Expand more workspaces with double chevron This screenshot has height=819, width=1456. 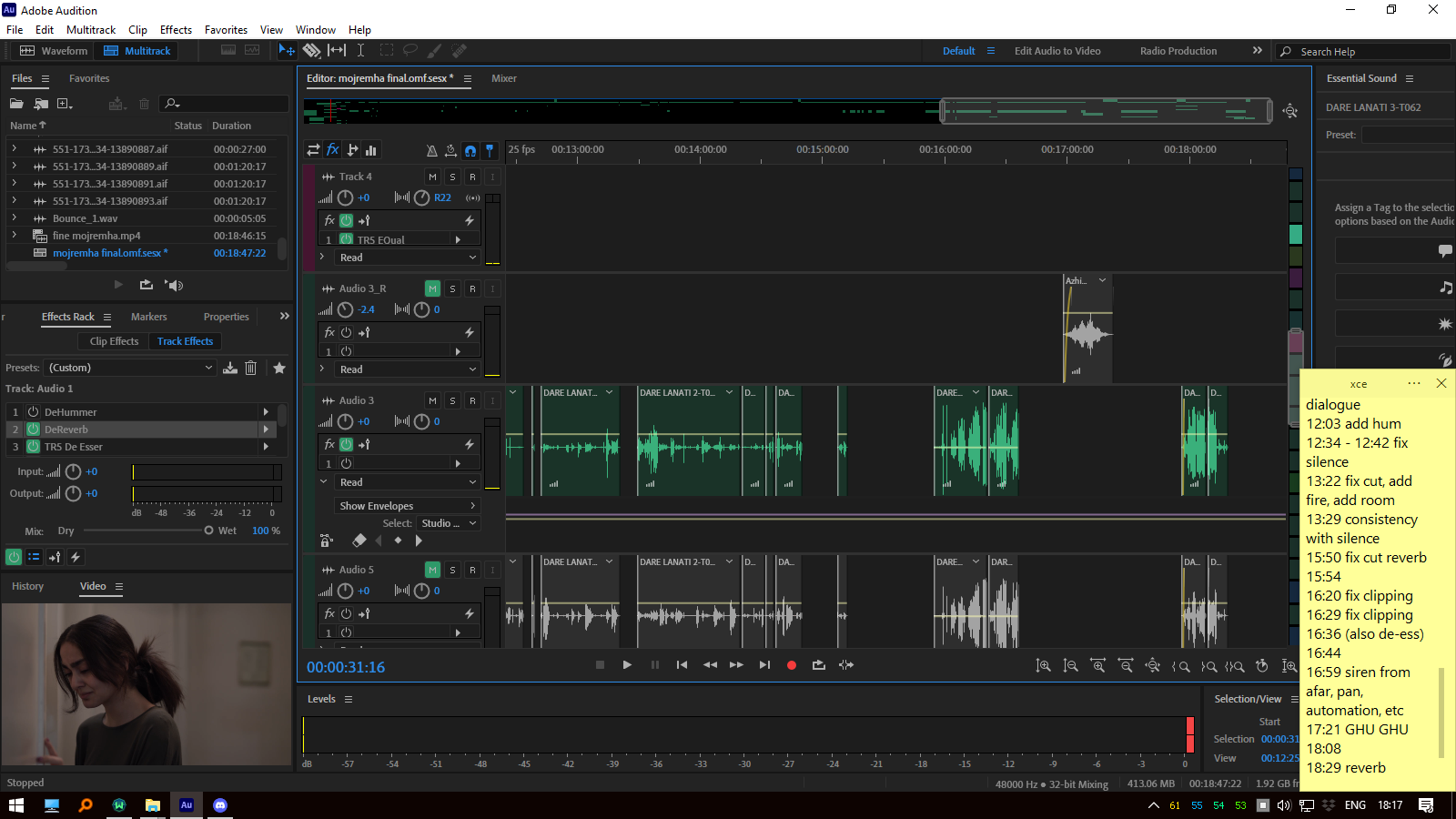click(1258, 51)
